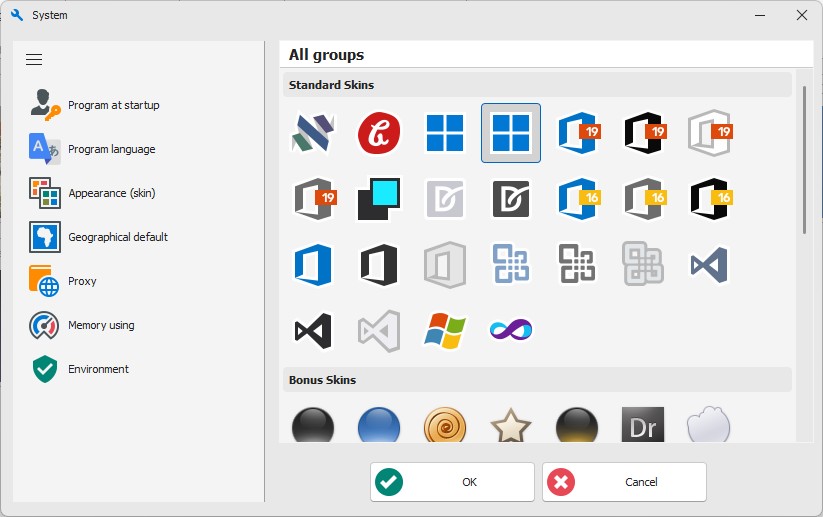The height and width of the screenshot is (517, 823).
Task: Apply the black Visual Studio skin
Action: point(313,331)
